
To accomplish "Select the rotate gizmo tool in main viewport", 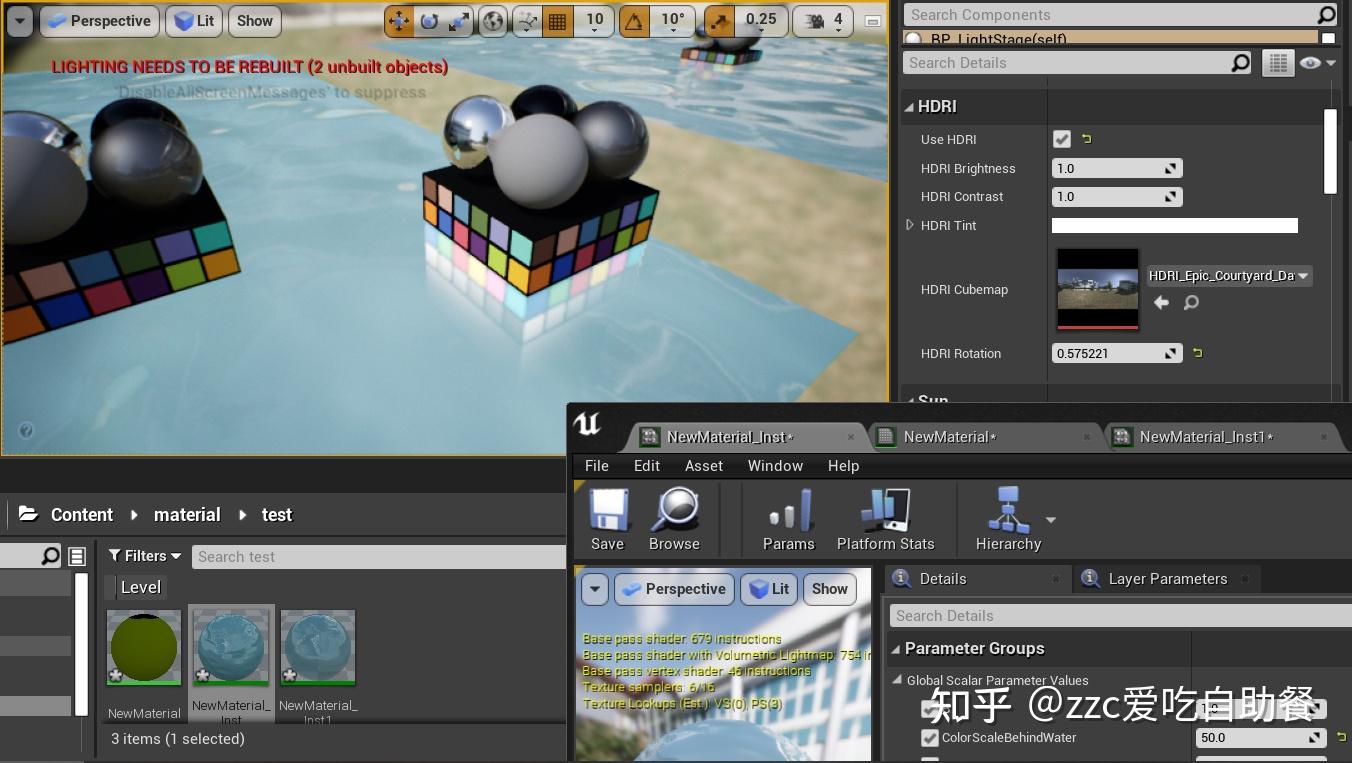I will click(429, 21).
